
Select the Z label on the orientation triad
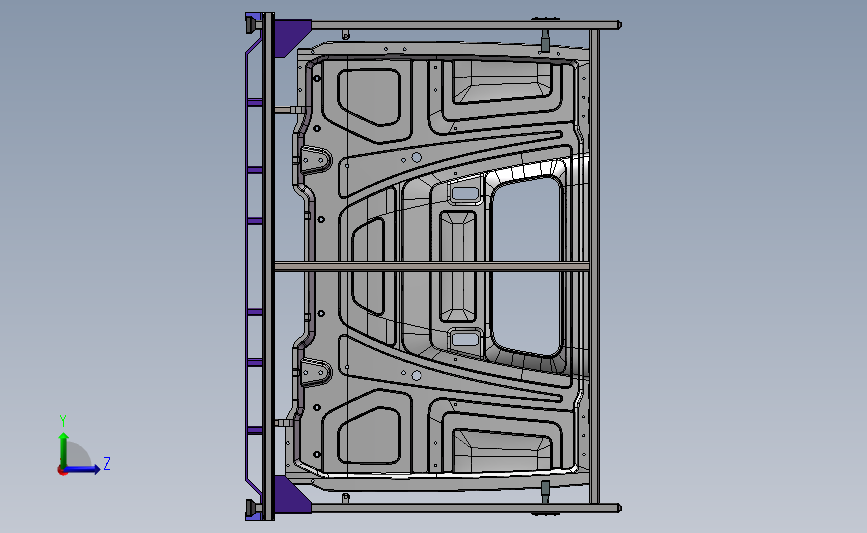click(107, 463)
